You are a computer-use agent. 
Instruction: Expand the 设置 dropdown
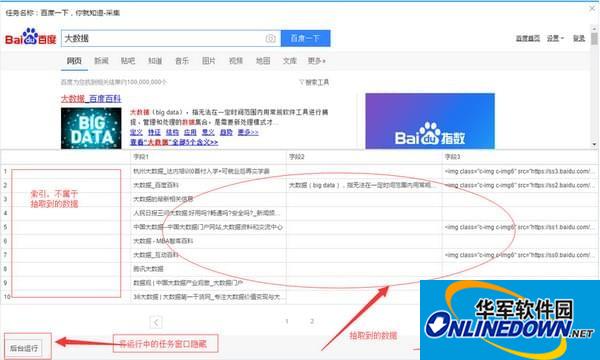click(x=555, y=38)
